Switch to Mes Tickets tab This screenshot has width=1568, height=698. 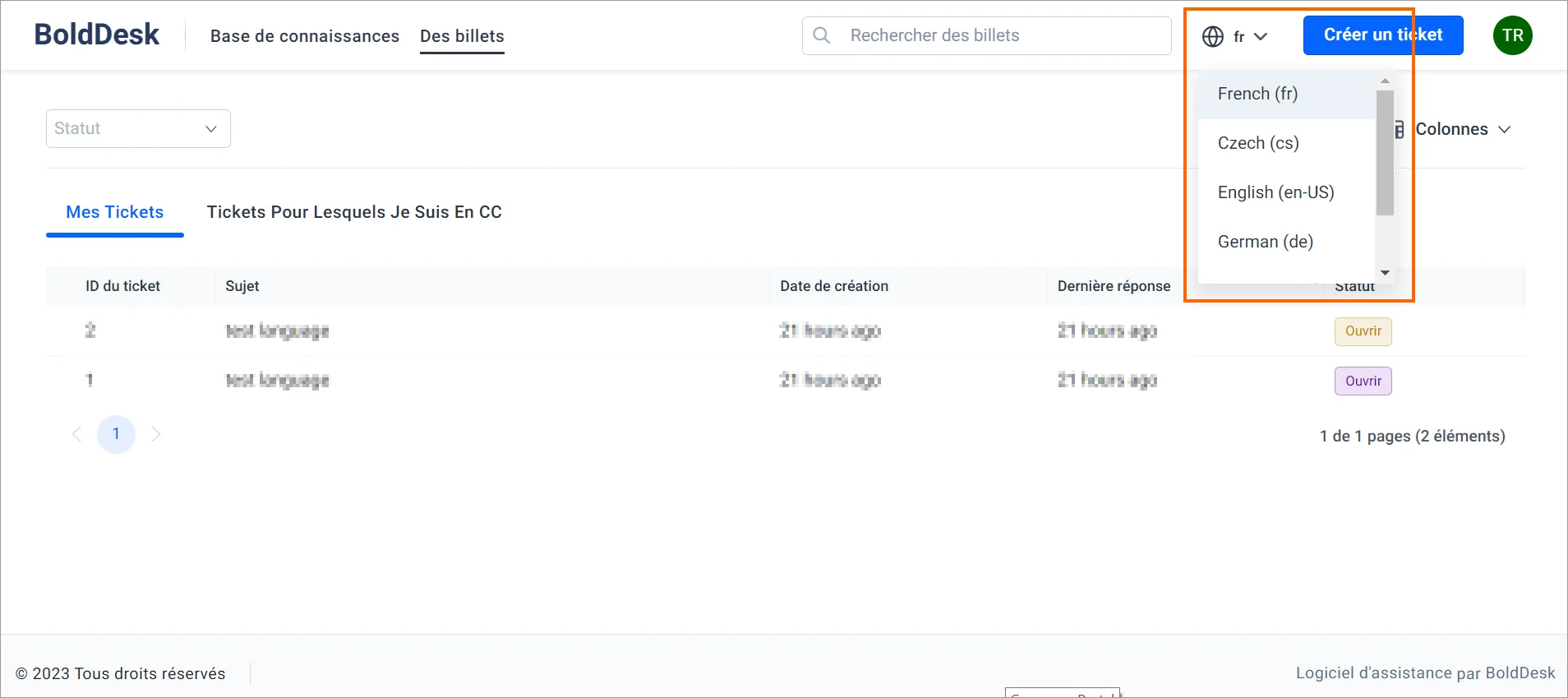click(x=115, y=212)
